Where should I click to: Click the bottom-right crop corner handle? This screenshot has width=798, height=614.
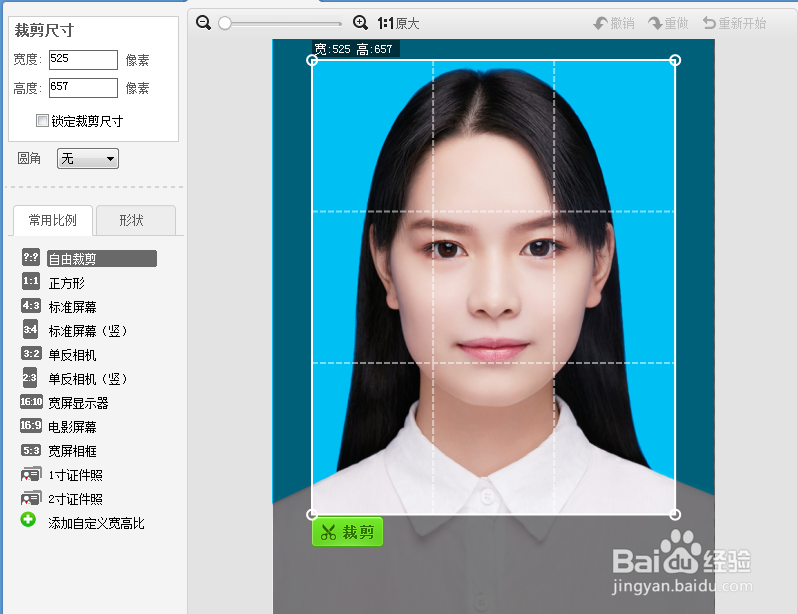(x=675, y=515)
